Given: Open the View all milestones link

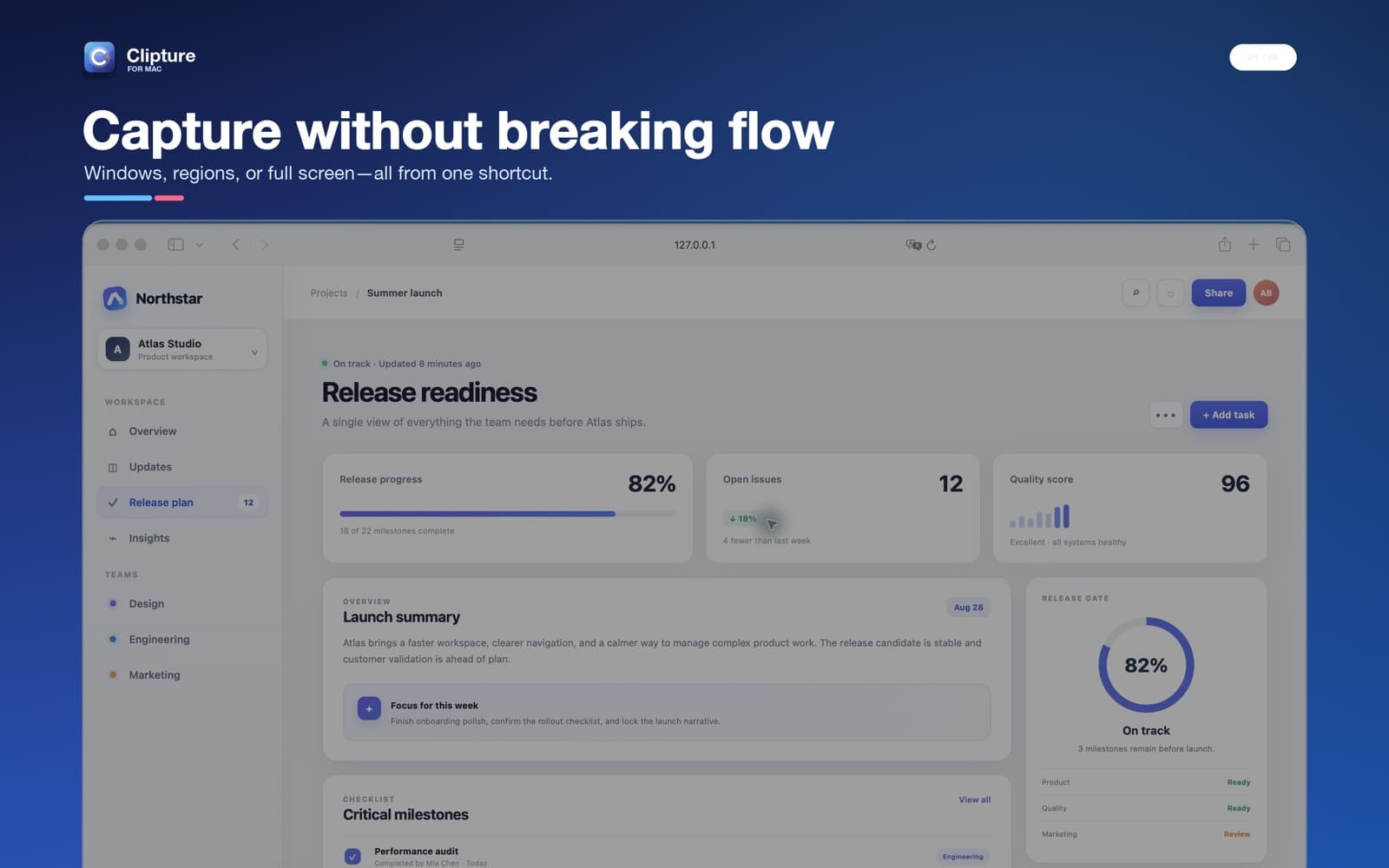Looking at the screenshot, I should coord(974,799).
